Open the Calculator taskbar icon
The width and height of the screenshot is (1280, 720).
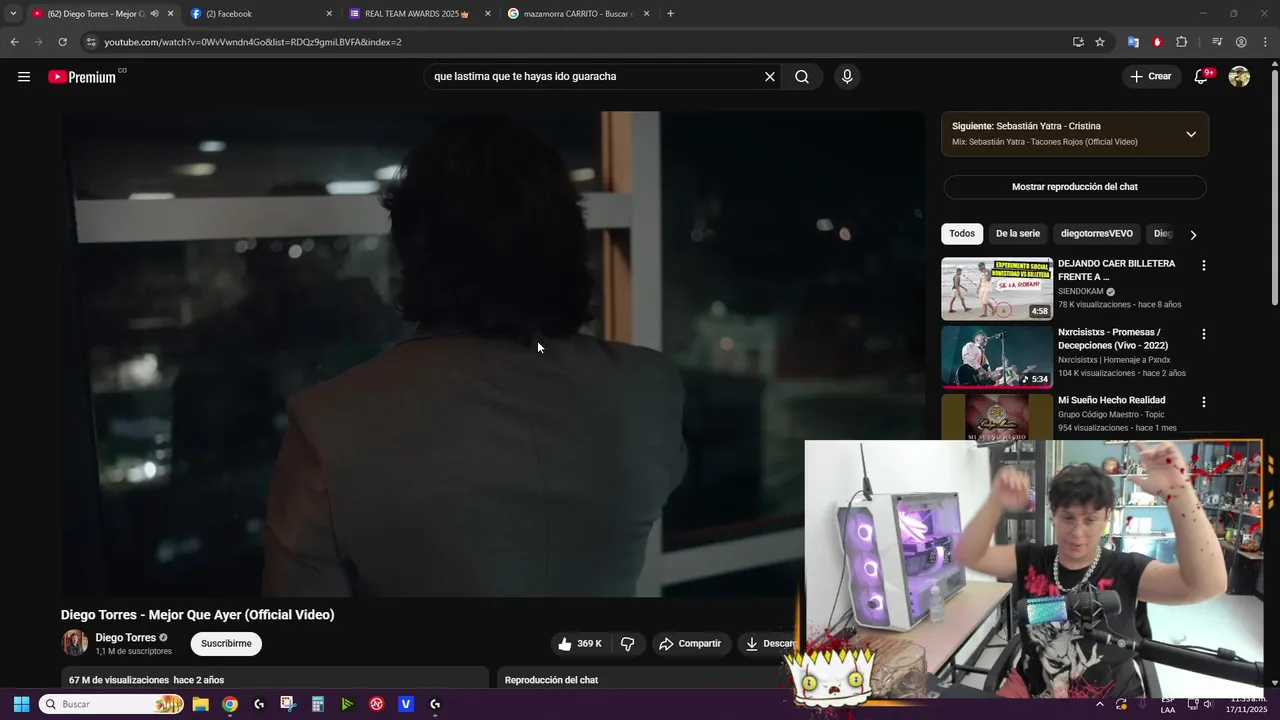(318, 704)
